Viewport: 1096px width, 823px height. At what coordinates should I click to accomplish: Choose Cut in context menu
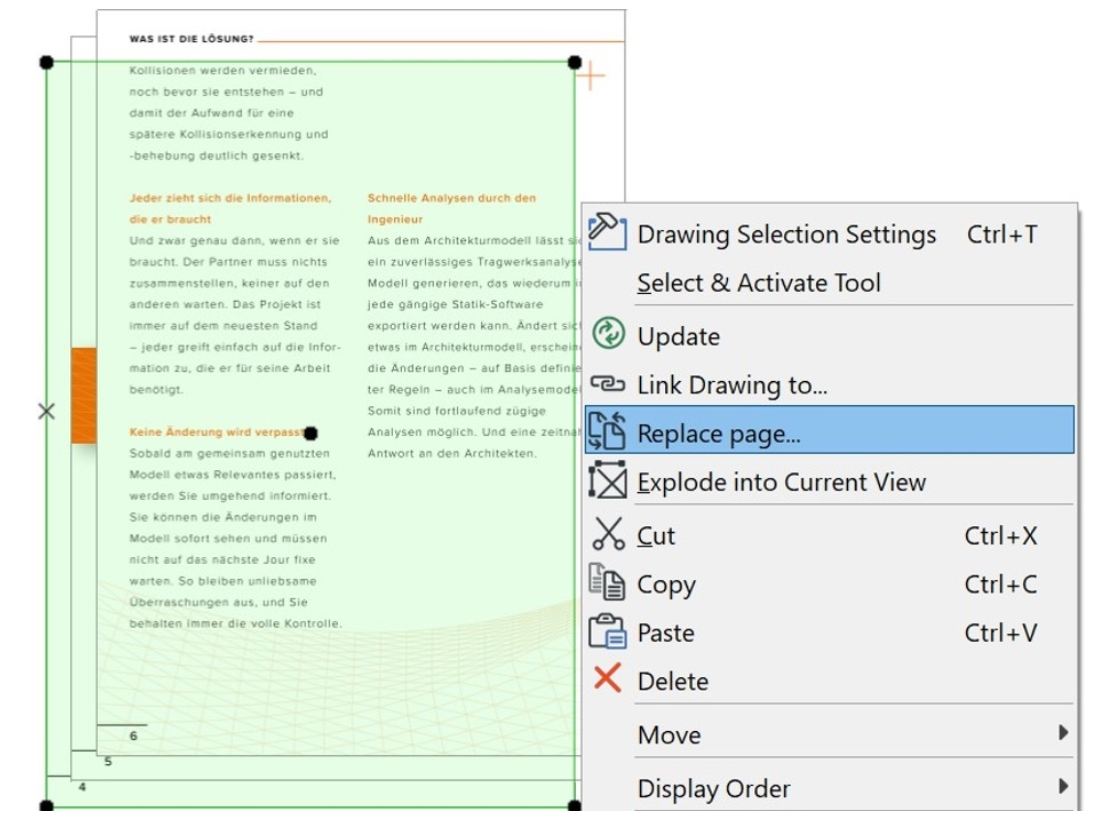pyautogui.click(x=829, y=535)
